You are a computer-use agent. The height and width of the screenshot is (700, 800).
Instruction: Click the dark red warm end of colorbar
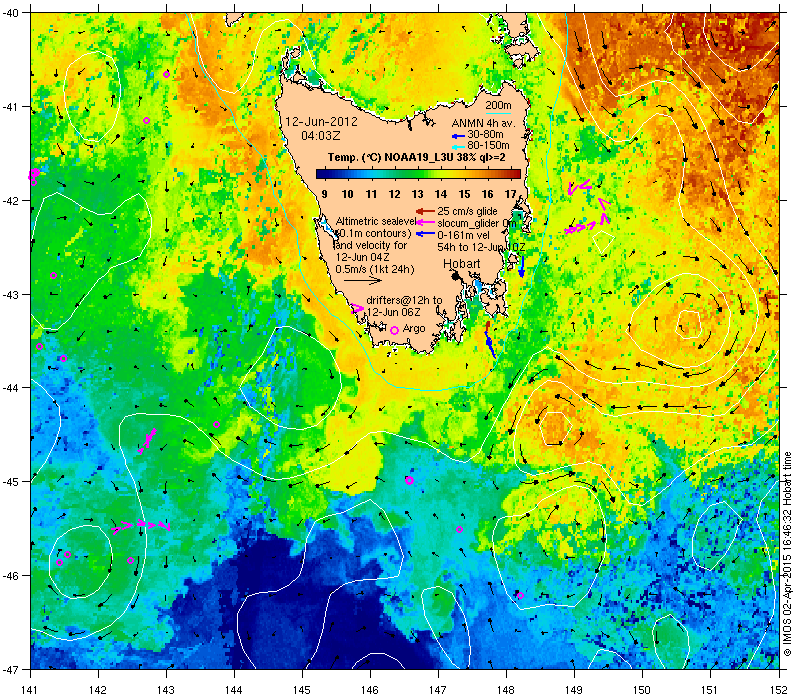[514, 174]
